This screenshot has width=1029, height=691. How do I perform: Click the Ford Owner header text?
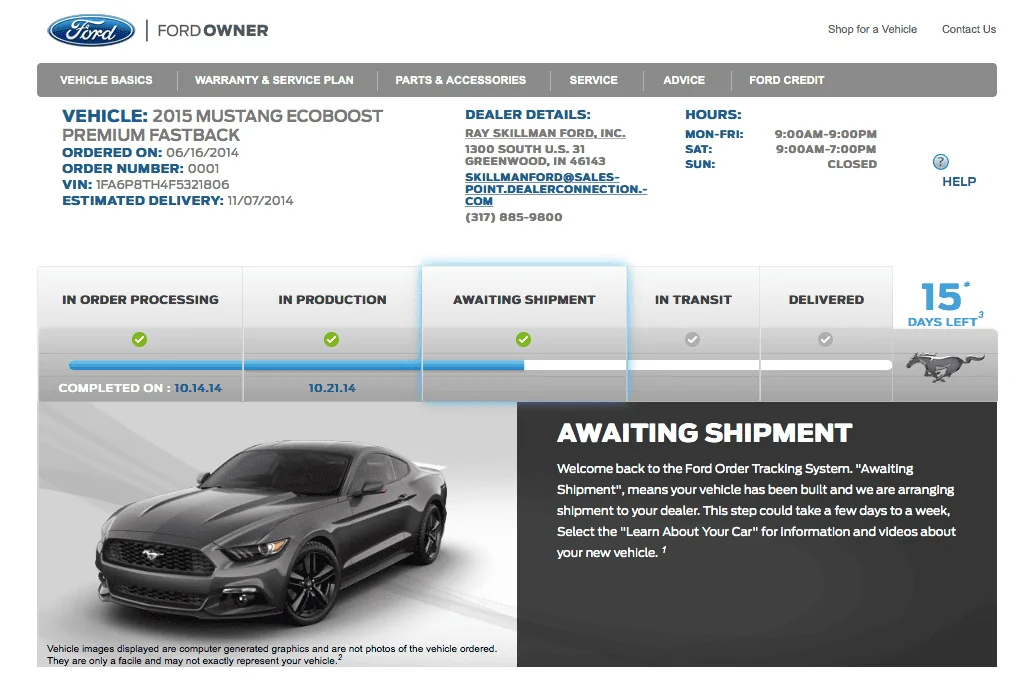point(213,31)
